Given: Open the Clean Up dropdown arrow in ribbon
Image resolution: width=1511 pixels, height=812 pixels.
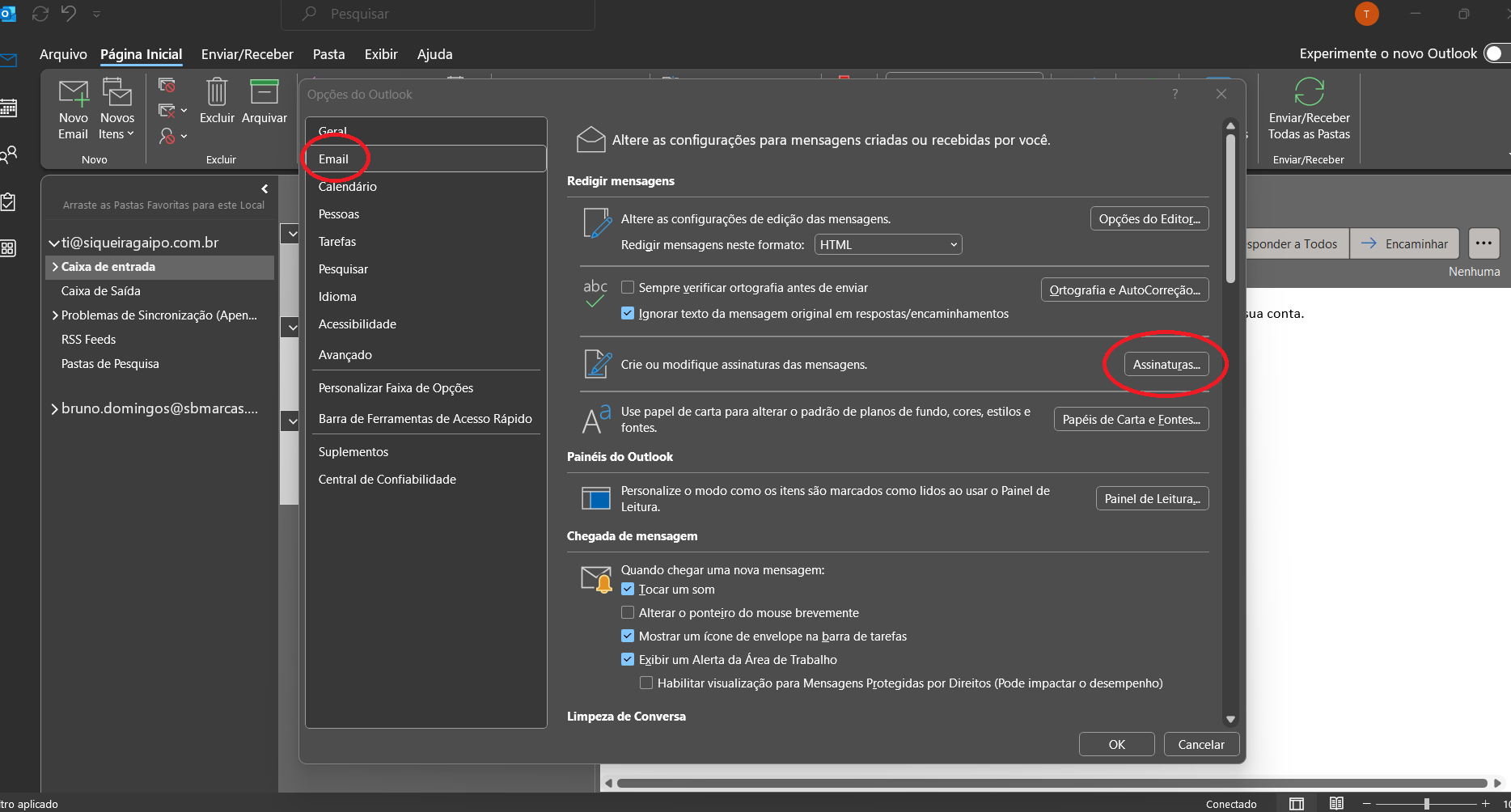Looking at the screenshot, I should click(184, 111).
